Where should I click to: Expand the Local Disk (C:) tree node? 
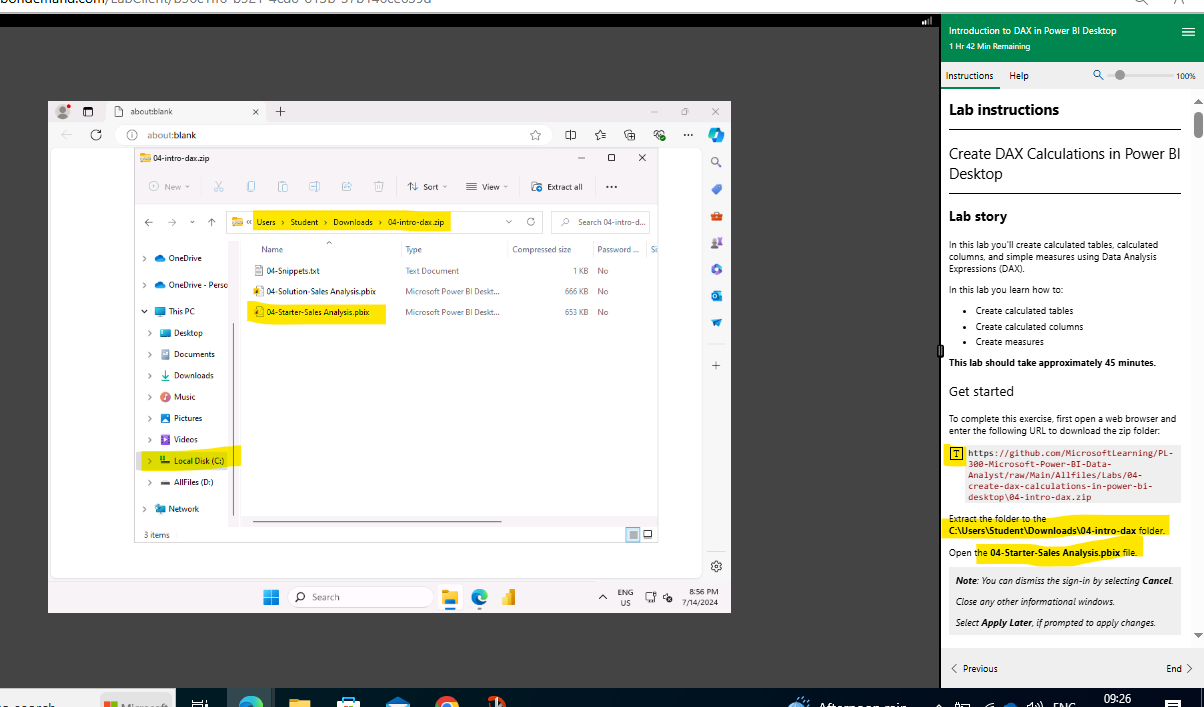coord(150,461)
